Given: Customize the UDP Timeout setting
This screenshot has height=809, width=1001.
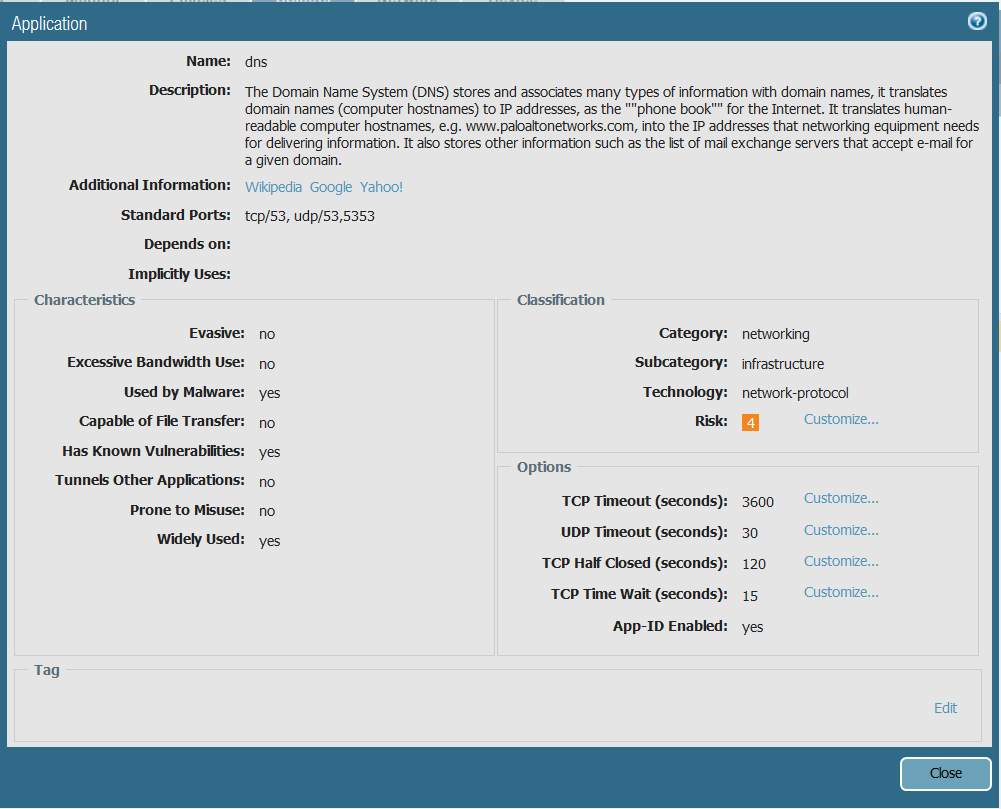Looking at the screenshot, I should [x=841, y=530].
